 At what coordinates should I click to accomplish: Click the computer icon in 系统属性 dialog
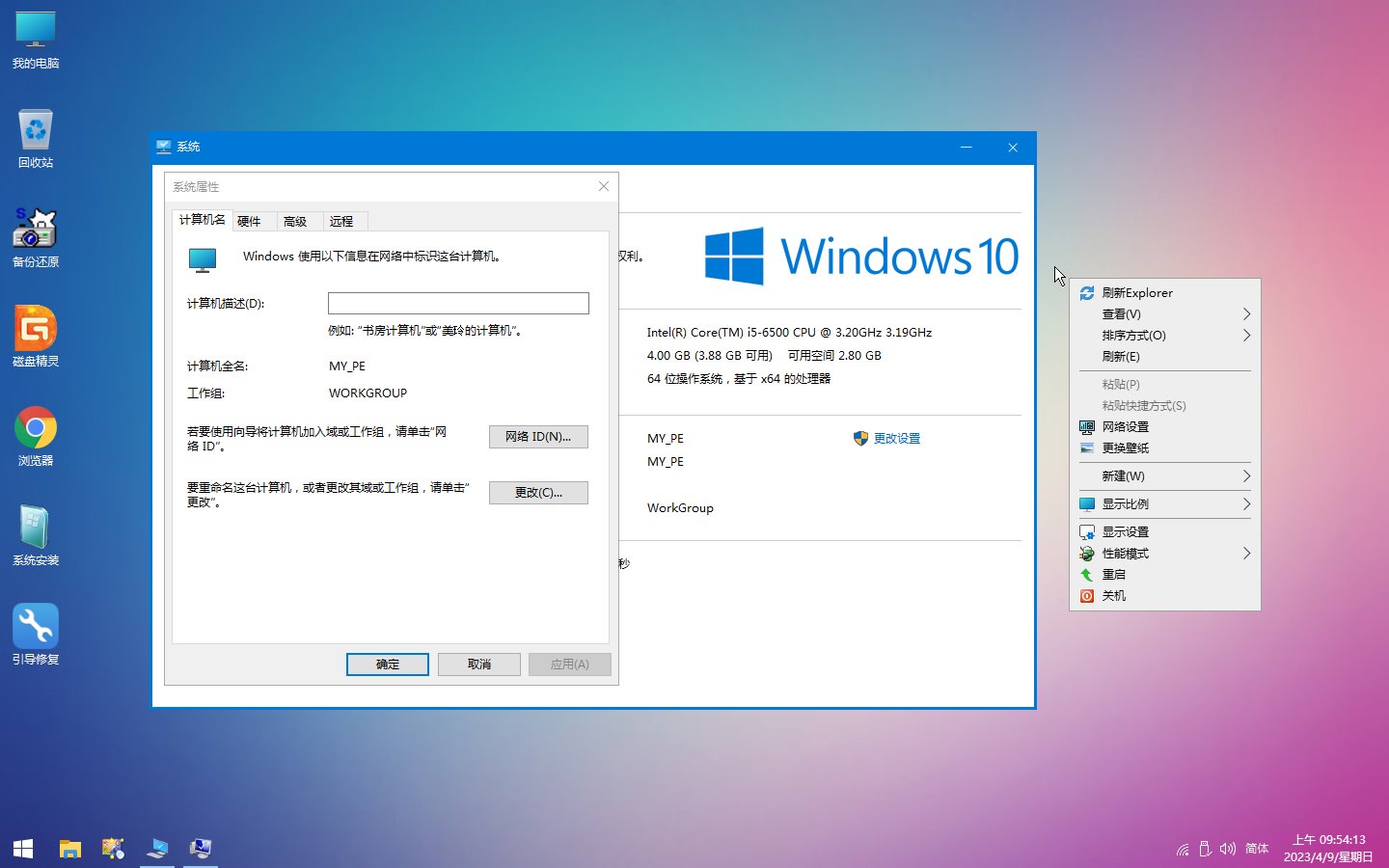pyautogui.click(x=203, y=259)
